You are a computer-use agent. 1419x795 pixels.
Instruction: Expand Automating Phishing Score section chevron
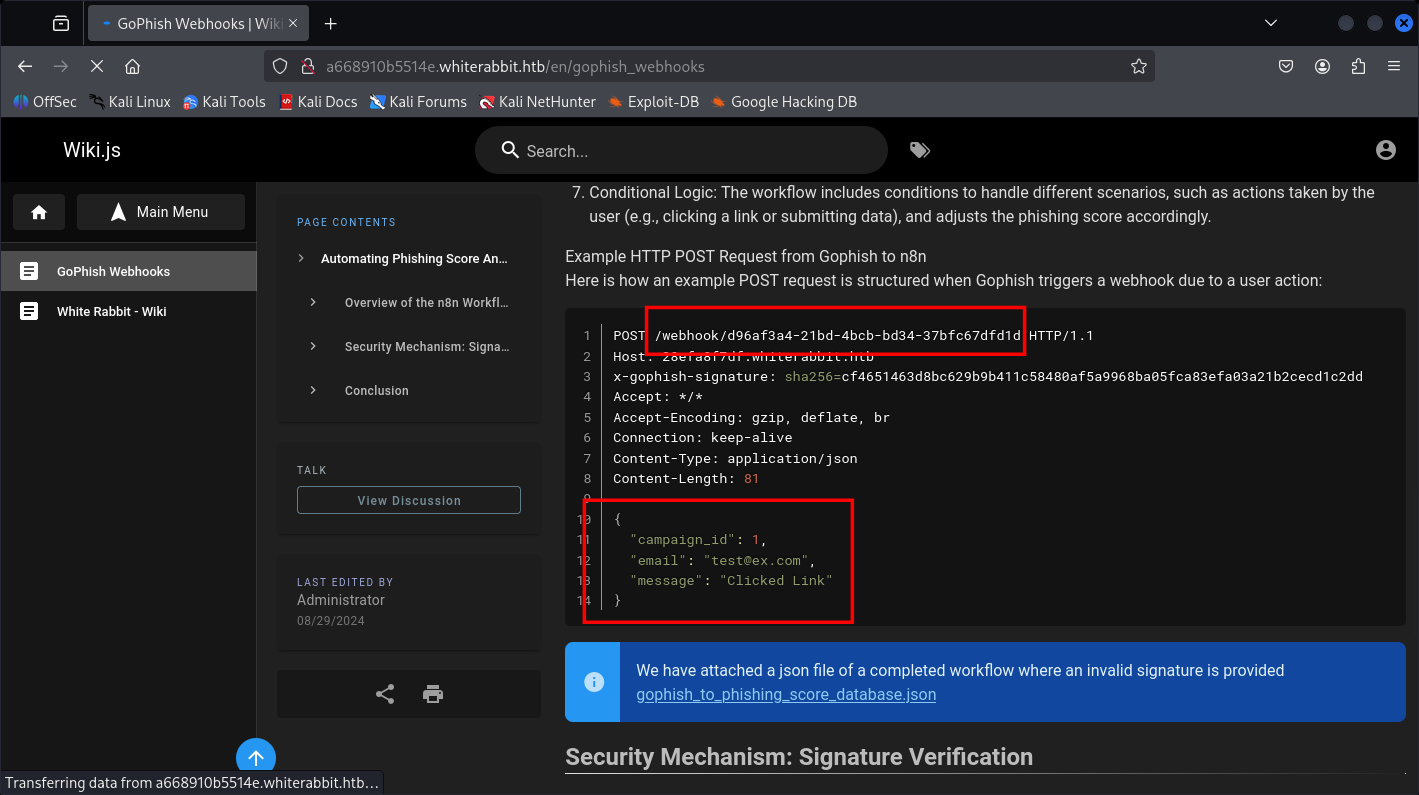point(301,258)
